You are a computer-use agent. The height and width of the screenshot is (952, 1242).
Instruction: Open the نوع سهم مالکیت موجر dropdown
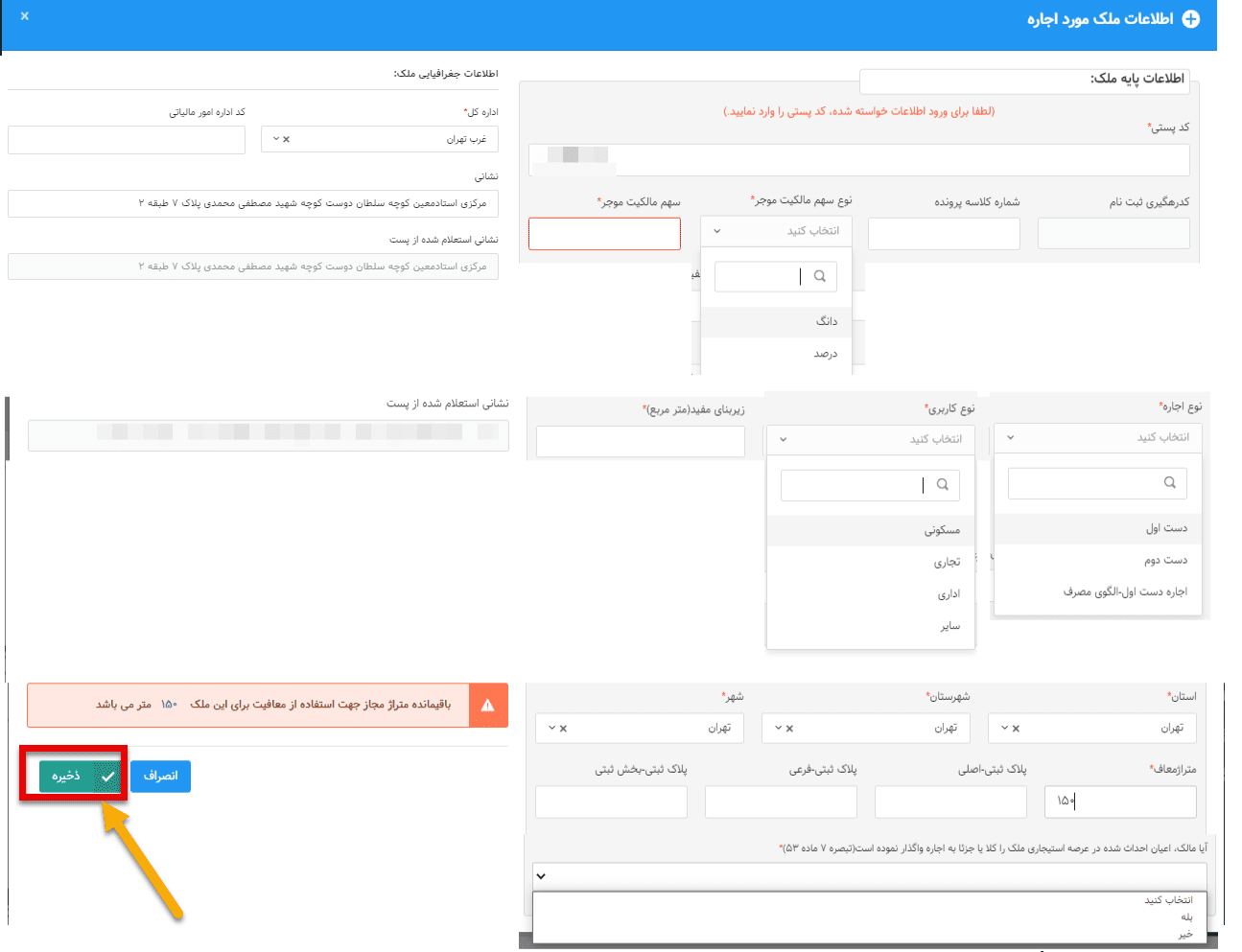pyautogui.click(x=776, y=231)
